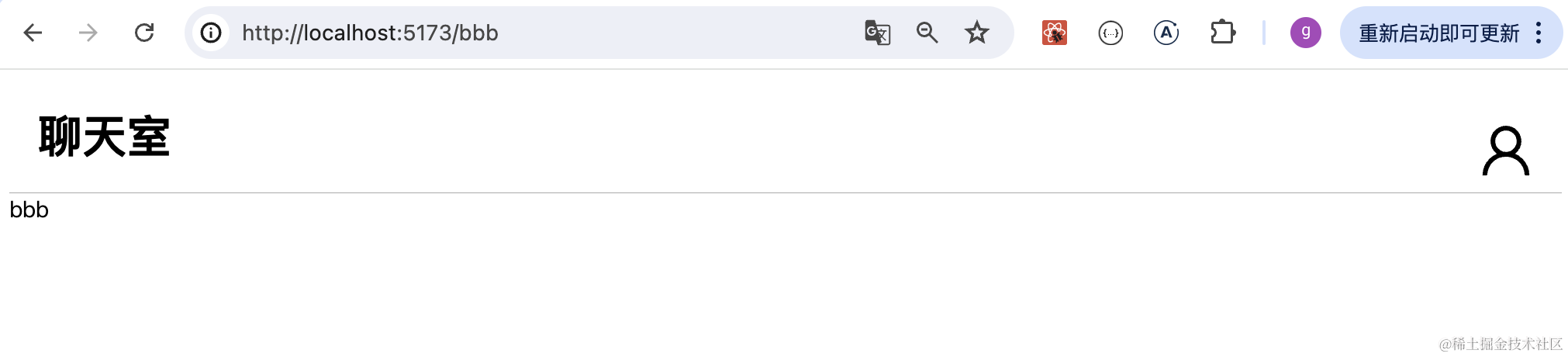Open the Chrome three-dot menu
The width and height of the screenshot is (1568, 357).
pyautogui.click(x=1539, y=33)
